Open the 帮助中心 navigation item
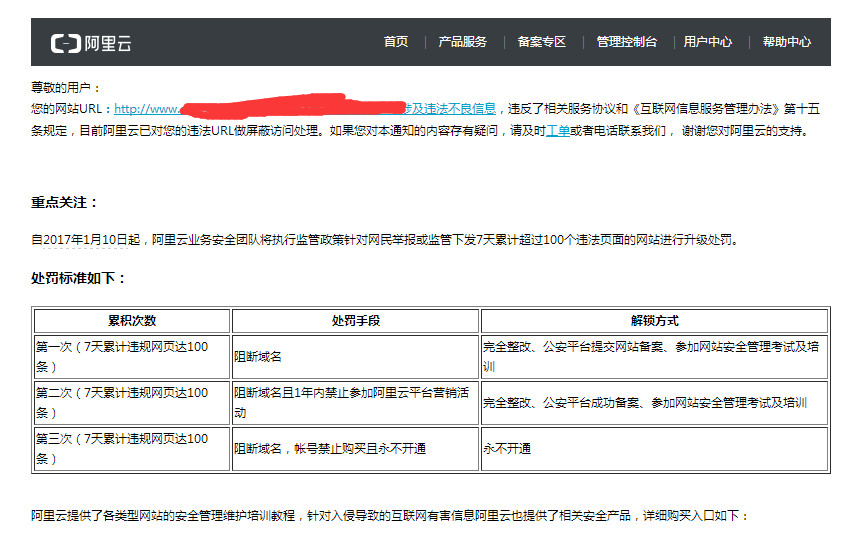The image size is (853, 558). click(x=787, y=42)
